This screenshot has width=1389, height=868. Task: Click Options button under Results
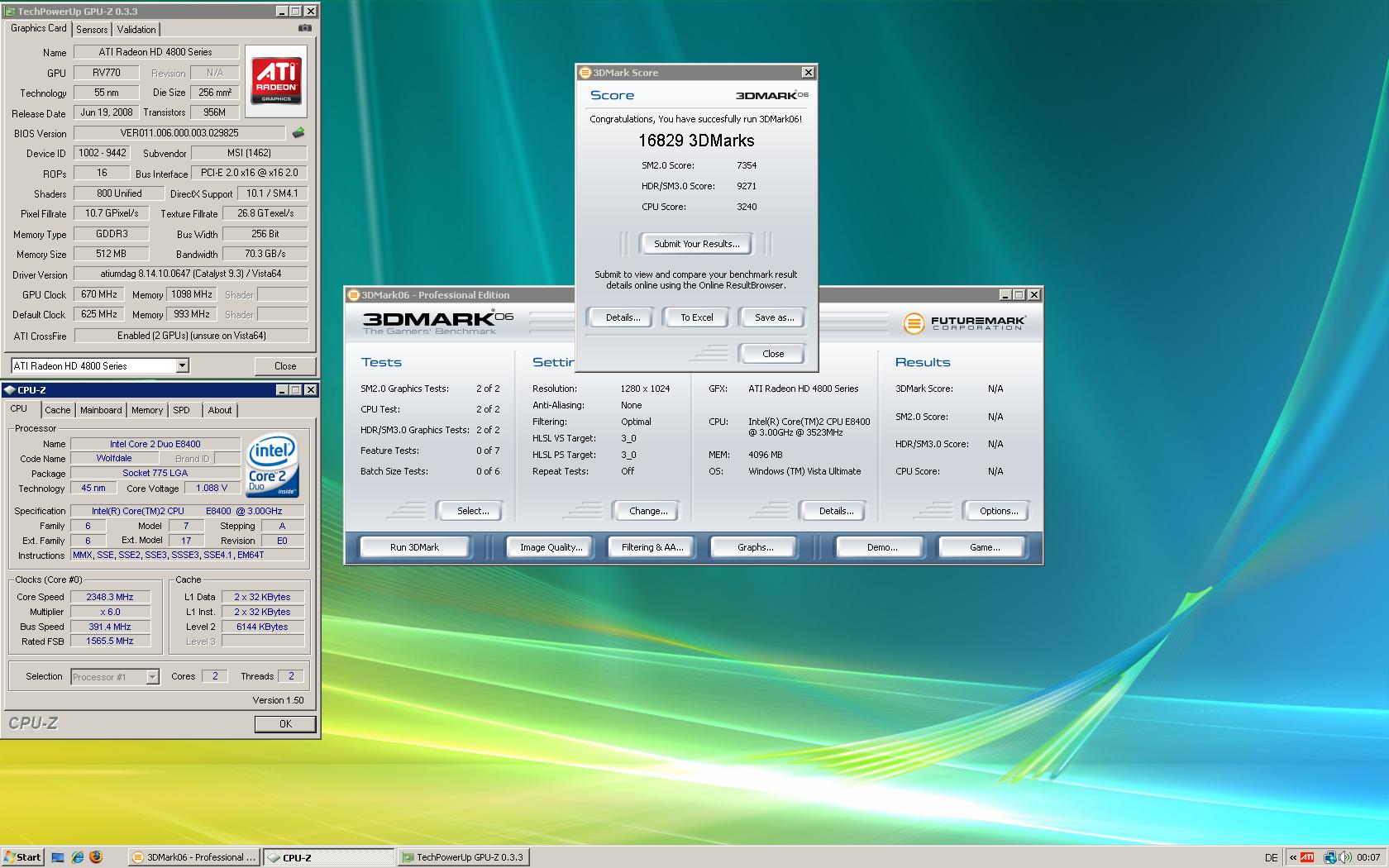click(x=998, y=511)
